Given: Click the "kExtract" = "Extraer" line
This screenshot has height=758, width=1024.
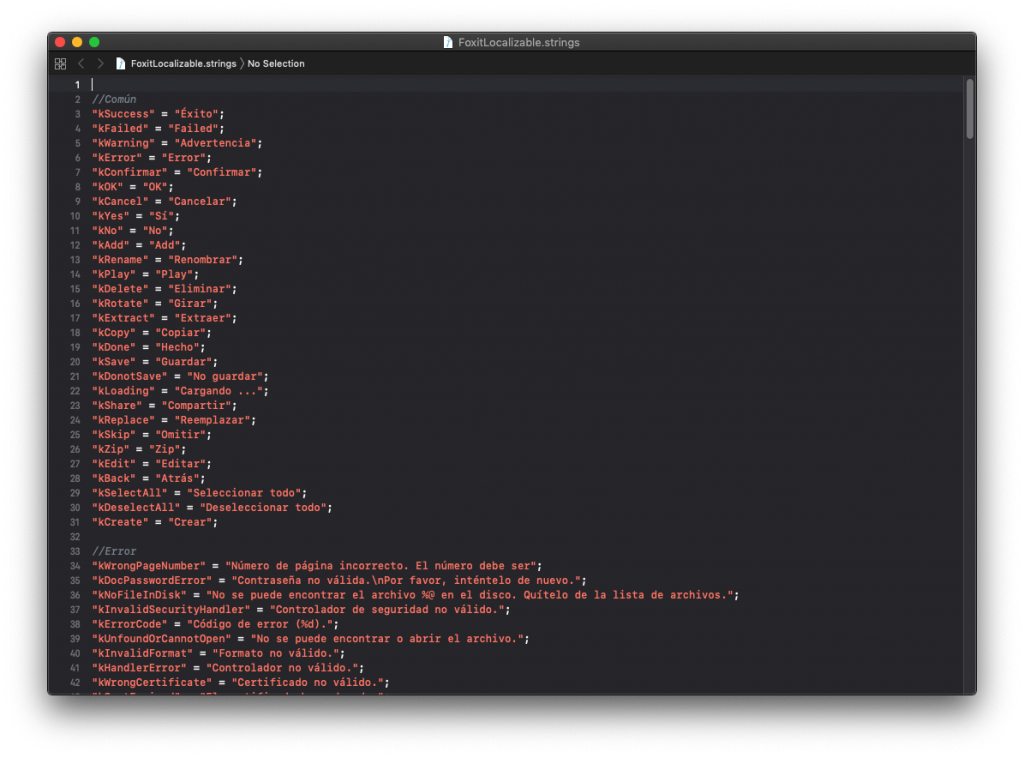Looking at the screenshot, I should coord(165,318).
